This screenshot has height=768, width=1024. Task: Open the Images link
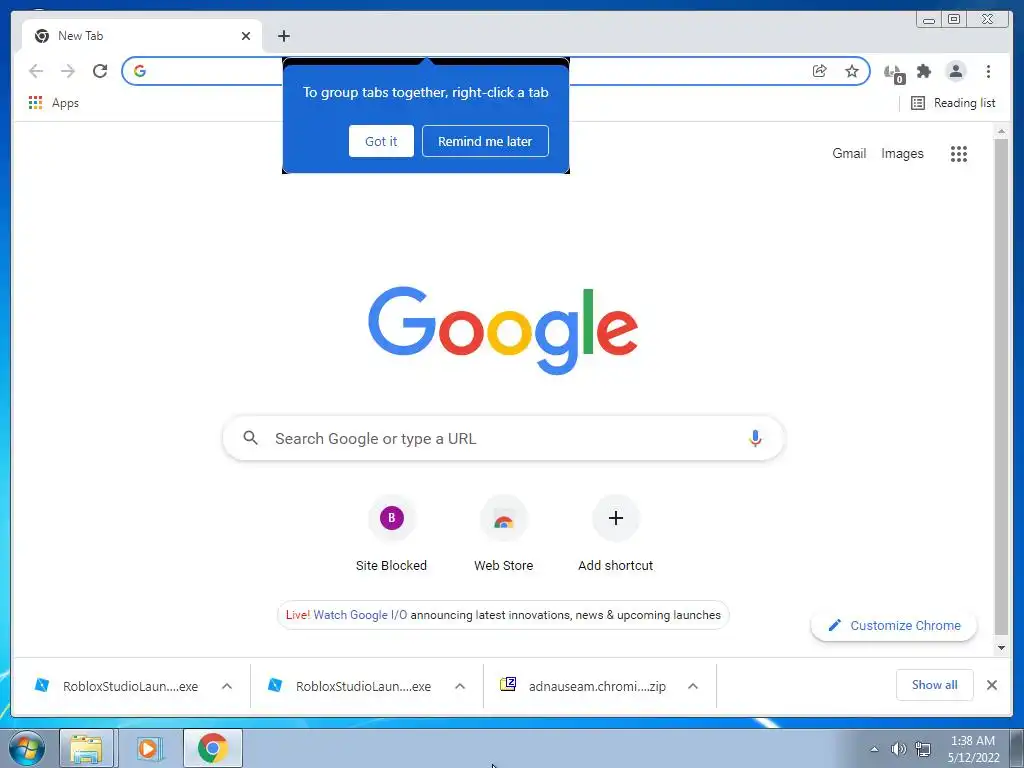[902, 153]
